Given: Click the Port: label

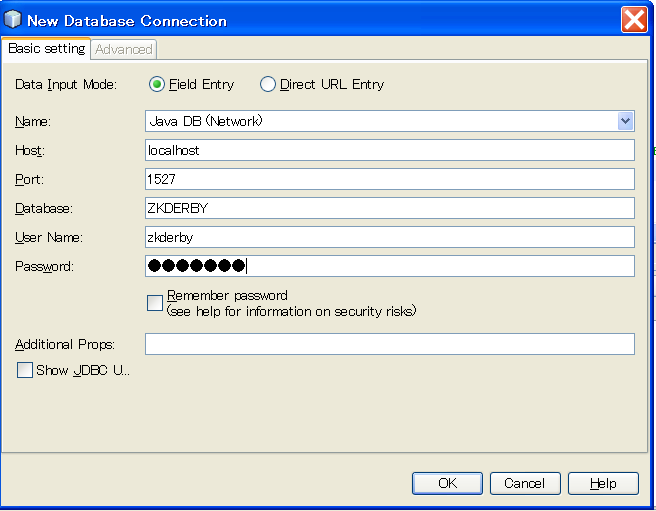Looking at the screenshot, I should 29,179.
